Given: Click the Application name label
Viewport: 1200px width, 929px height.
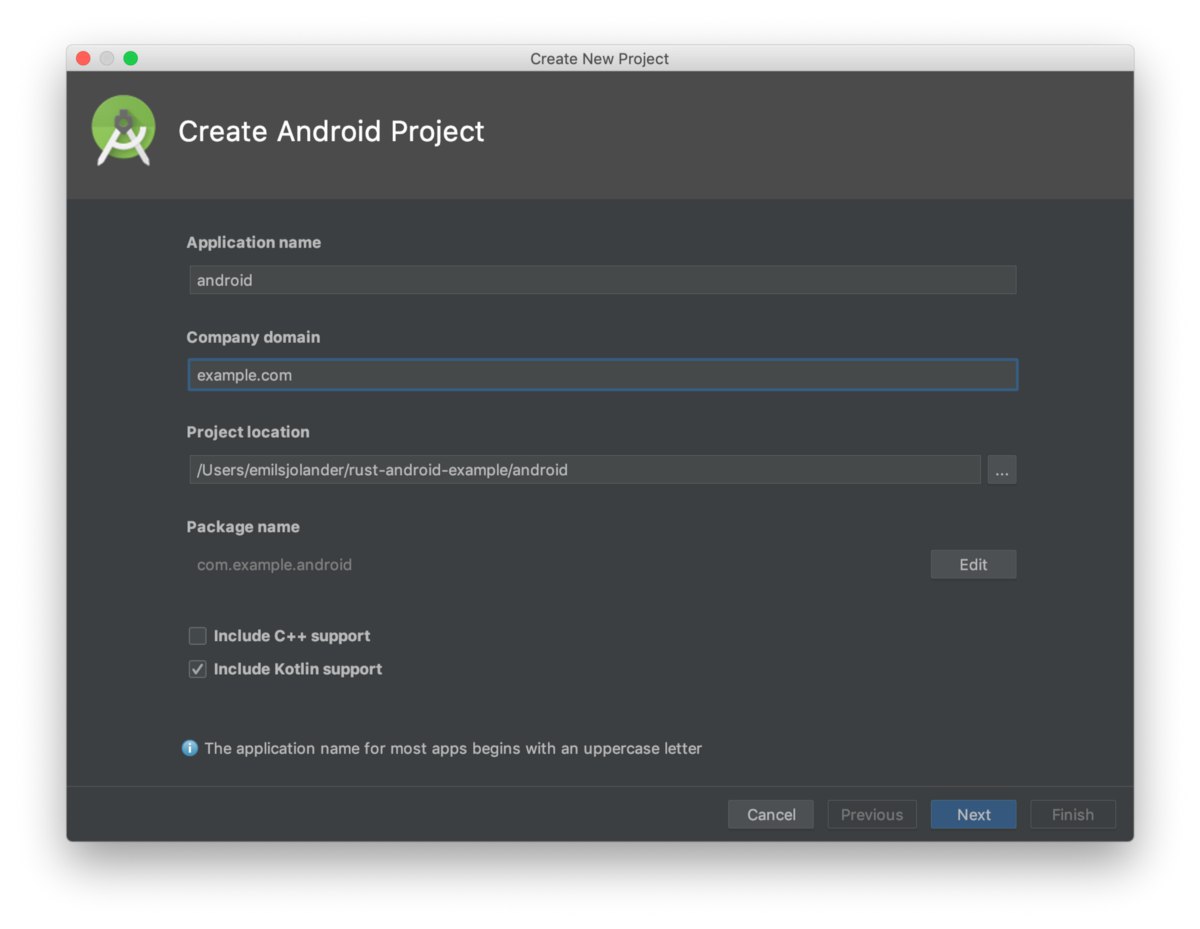Looking at the screenshot, I should coord(254,242).
